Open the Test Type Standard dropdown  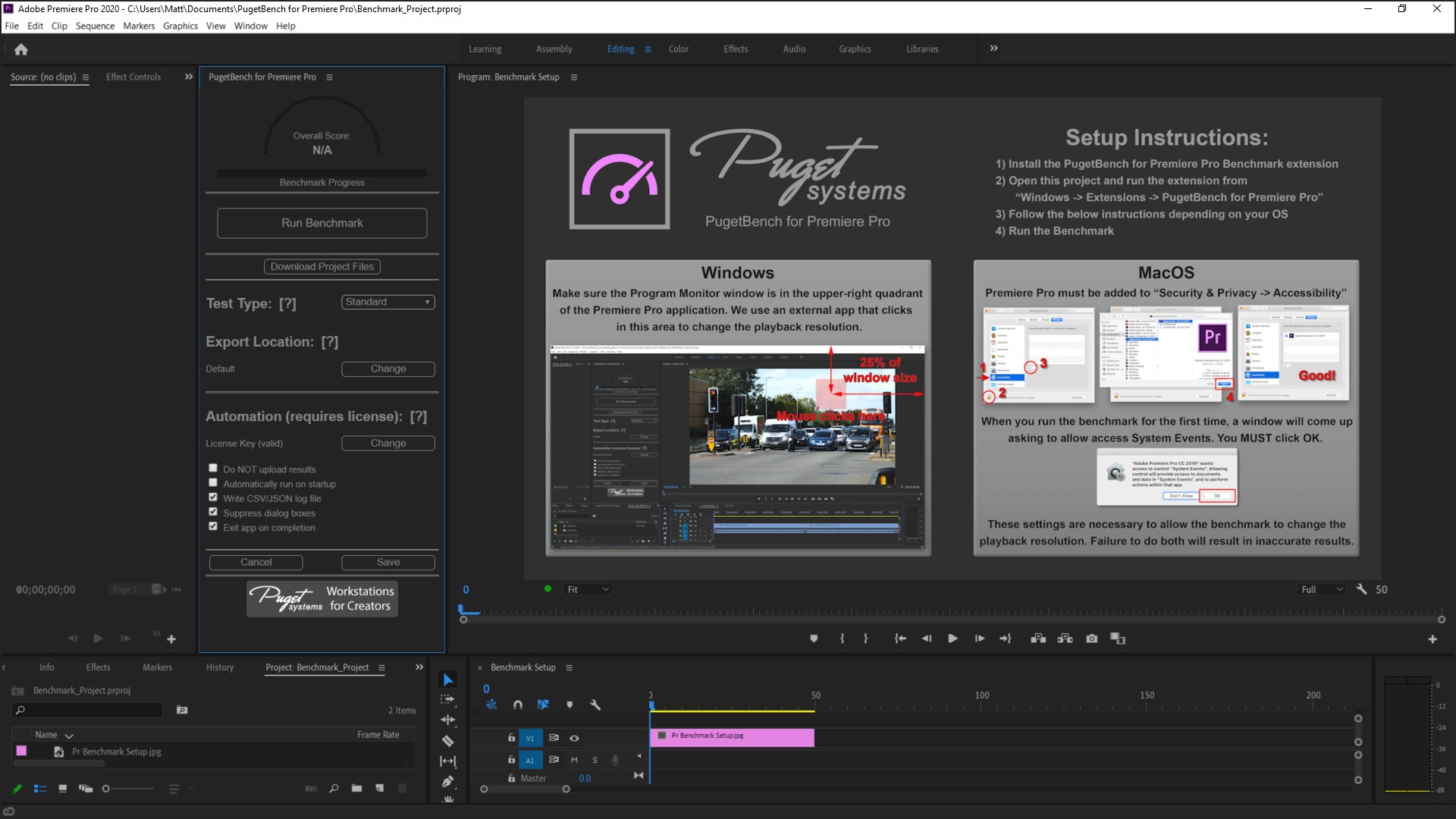(388, 302)
